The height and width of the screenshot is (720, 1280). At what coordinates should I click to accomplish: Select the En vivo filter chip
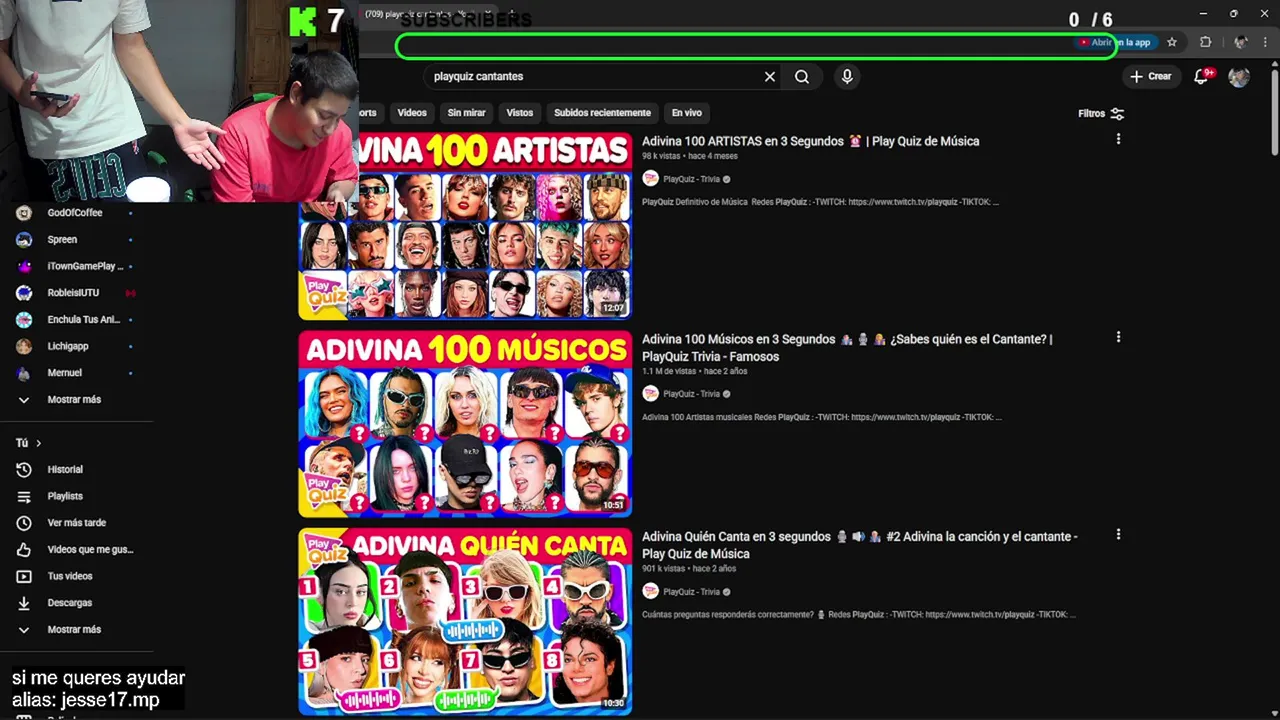coord(687,113)
